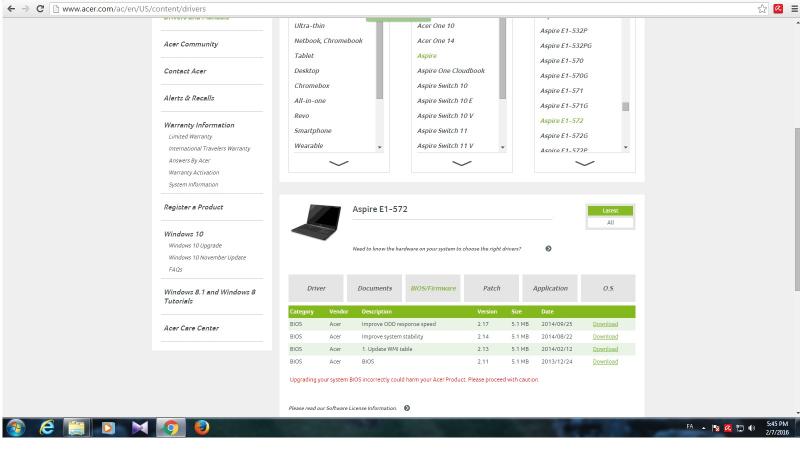
Task: Show hidden tray icons arrow
Action: 704,428
